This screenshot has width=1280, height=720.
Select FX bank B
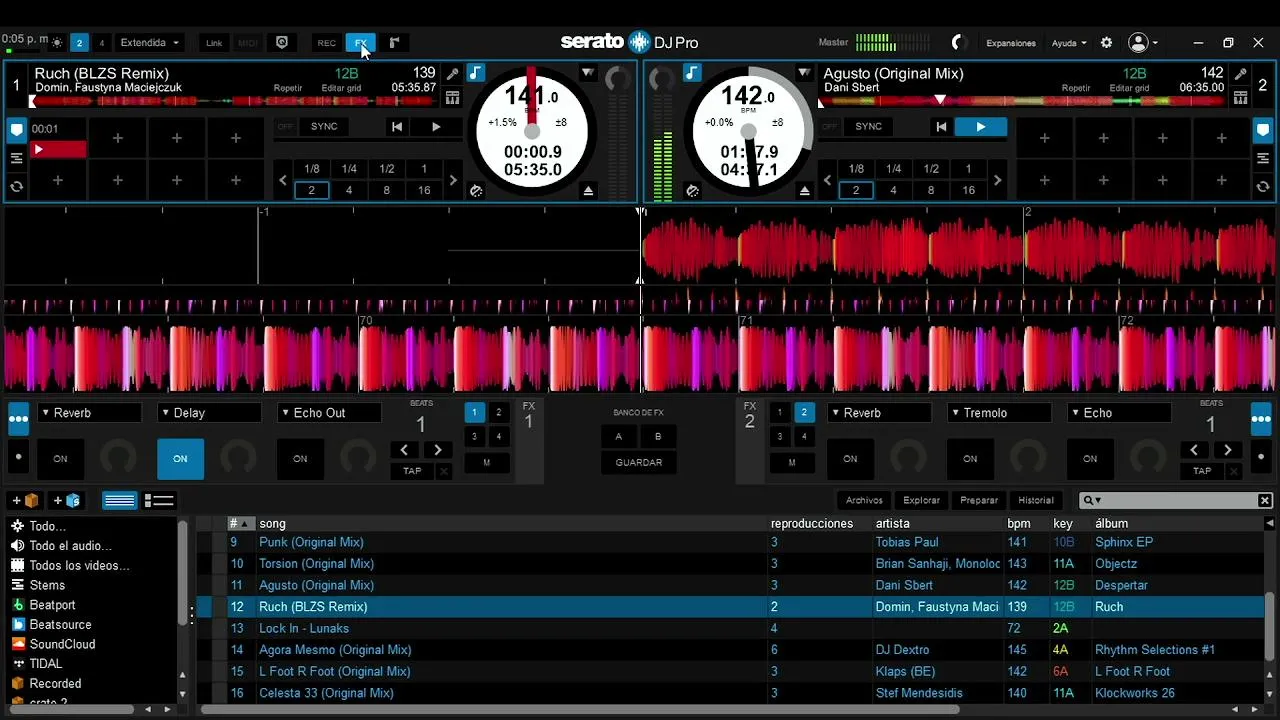[658, 436]
